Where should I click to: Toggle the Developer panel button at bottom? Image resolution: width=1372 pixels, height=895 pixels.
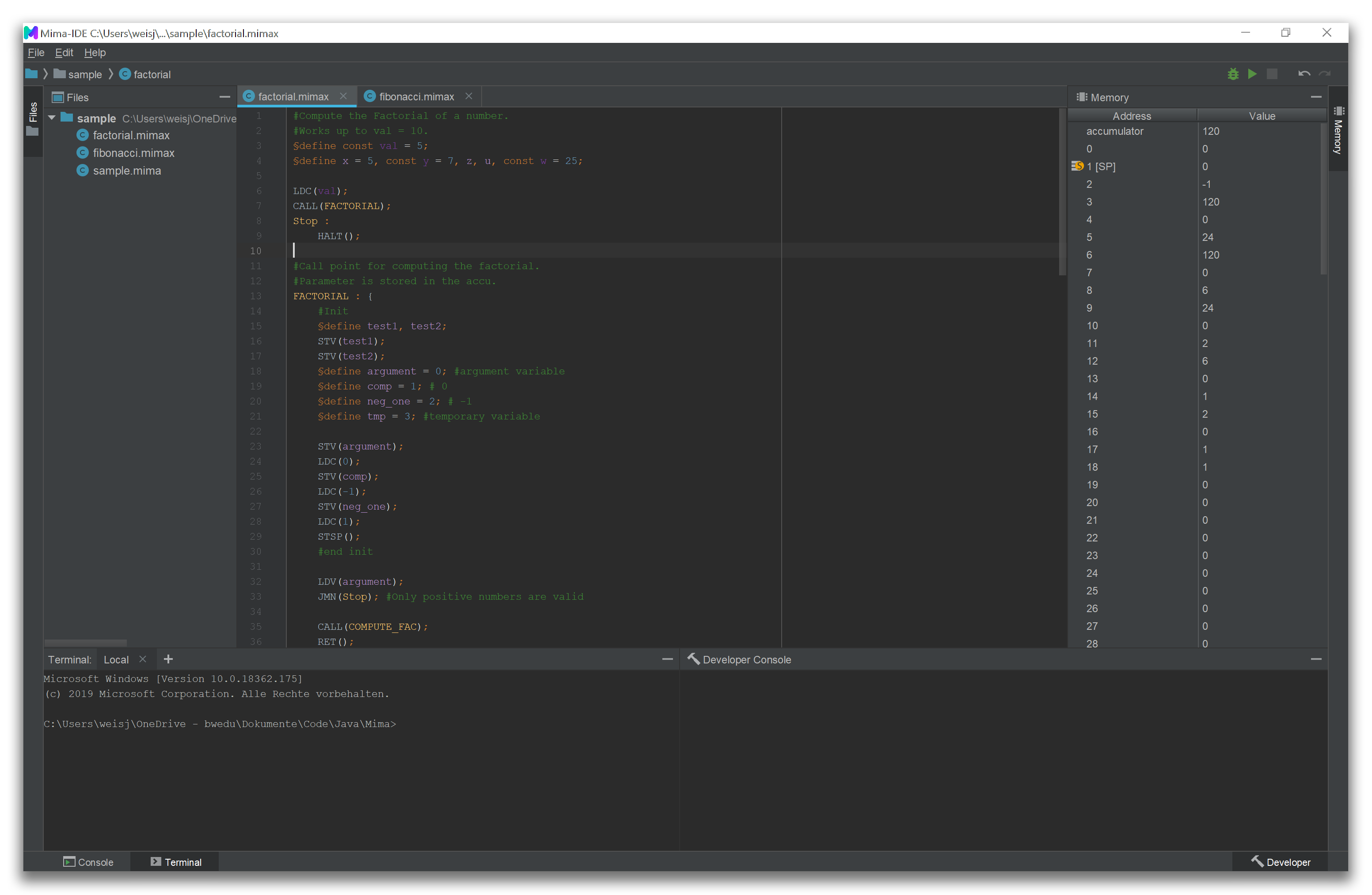click(1281, 862)
